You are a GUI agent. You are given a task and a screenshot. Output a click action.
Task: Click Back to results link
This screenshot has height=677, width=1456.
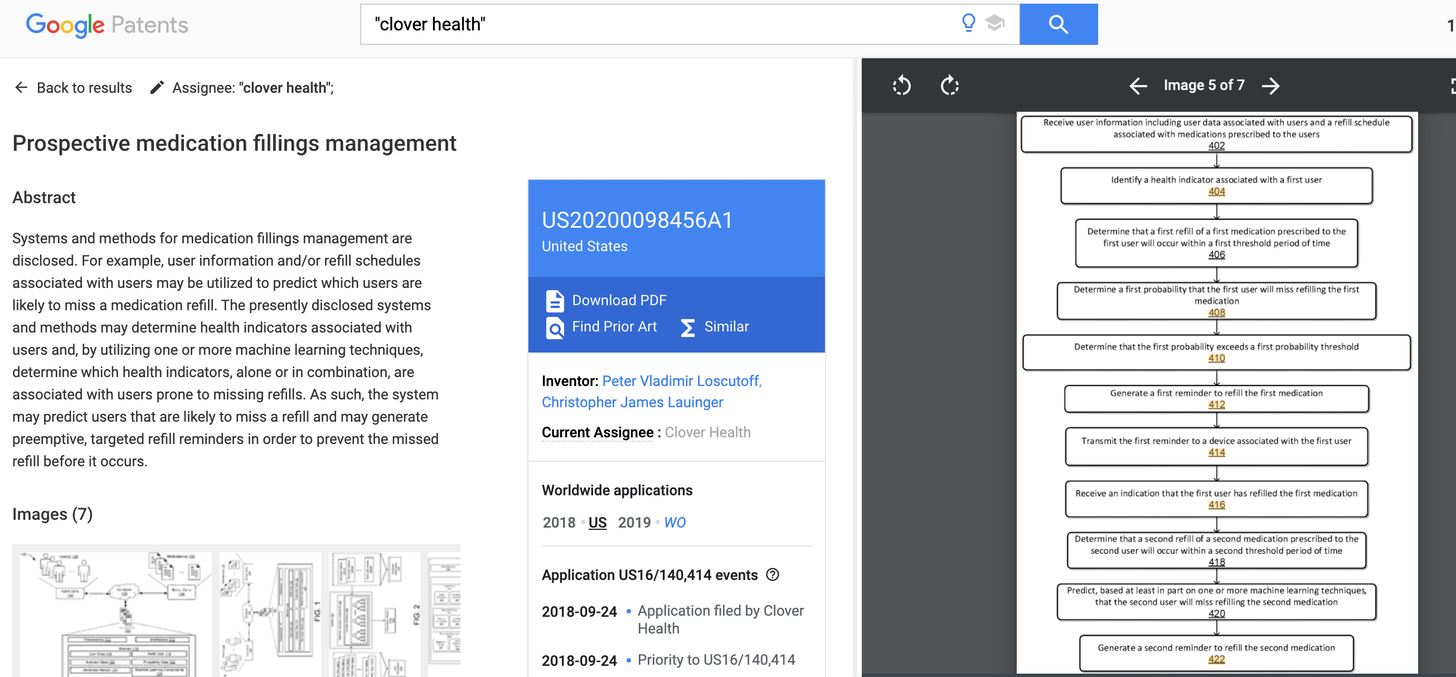(x=84, y=88)
